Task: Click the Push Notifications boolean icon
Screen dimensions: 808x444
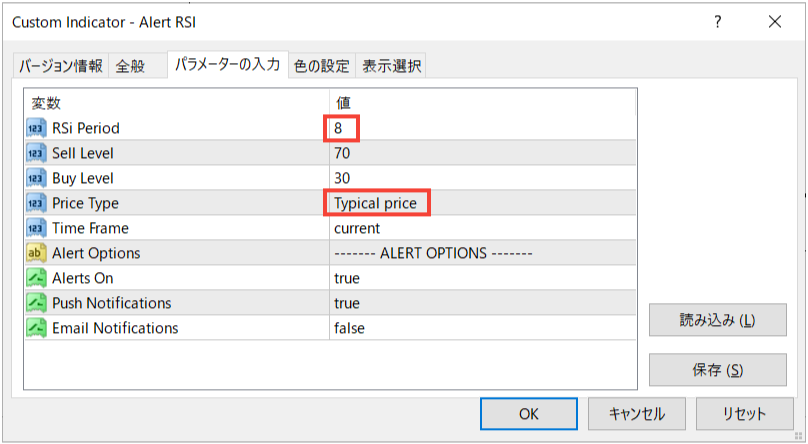Action: (x=36, y=303)
